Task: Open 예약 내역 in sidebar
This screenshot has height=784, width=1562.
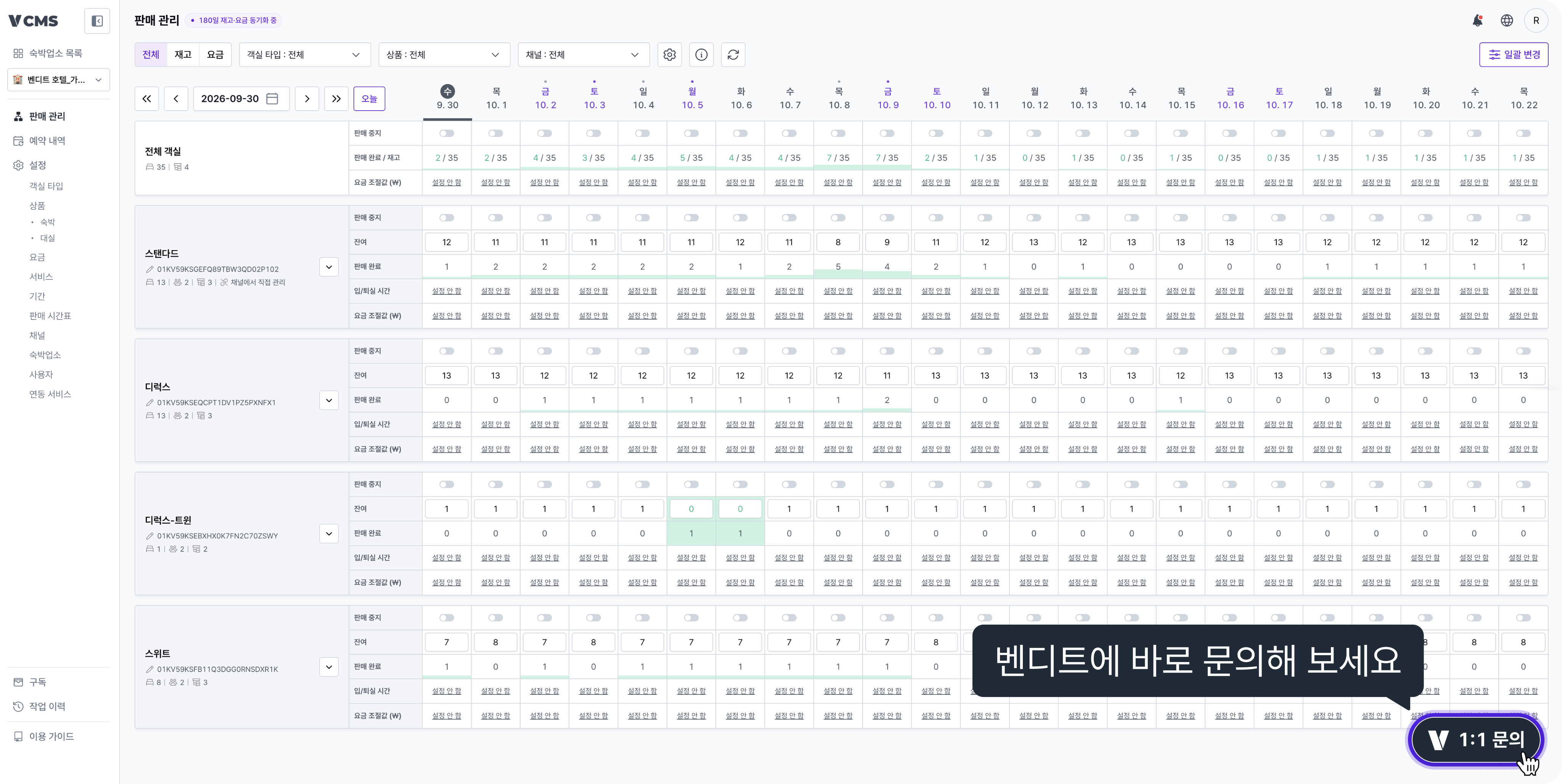Action: click(x=47, y=141)
